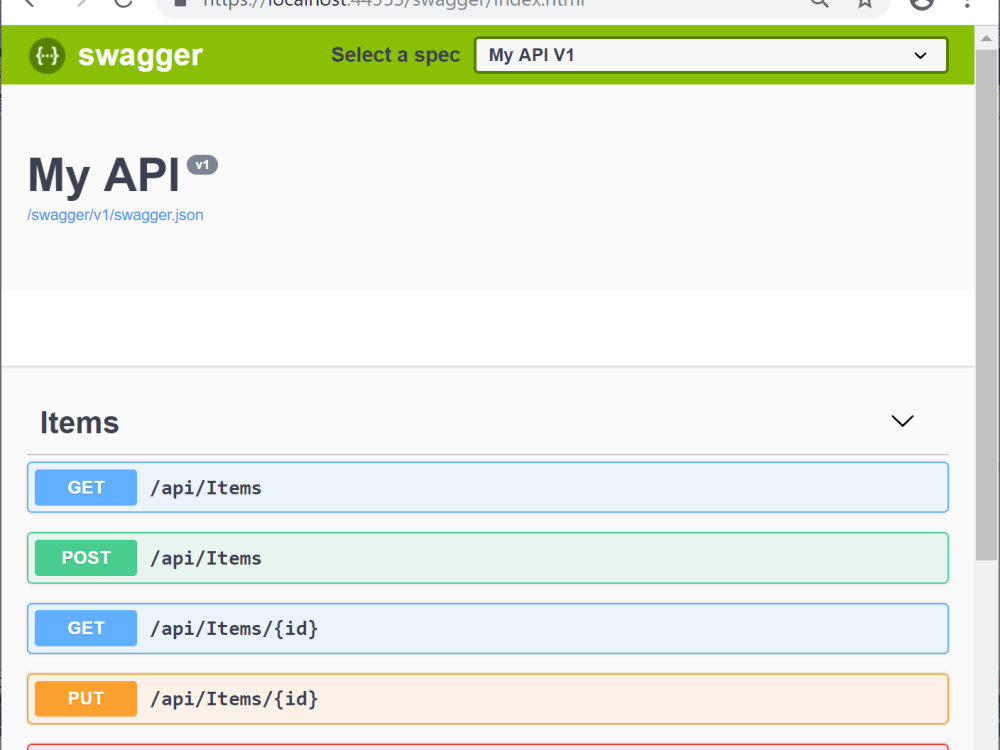Expand the PUT /api/Items/{id} operation
Viewport: 1000px width, 750px height.
500,698
